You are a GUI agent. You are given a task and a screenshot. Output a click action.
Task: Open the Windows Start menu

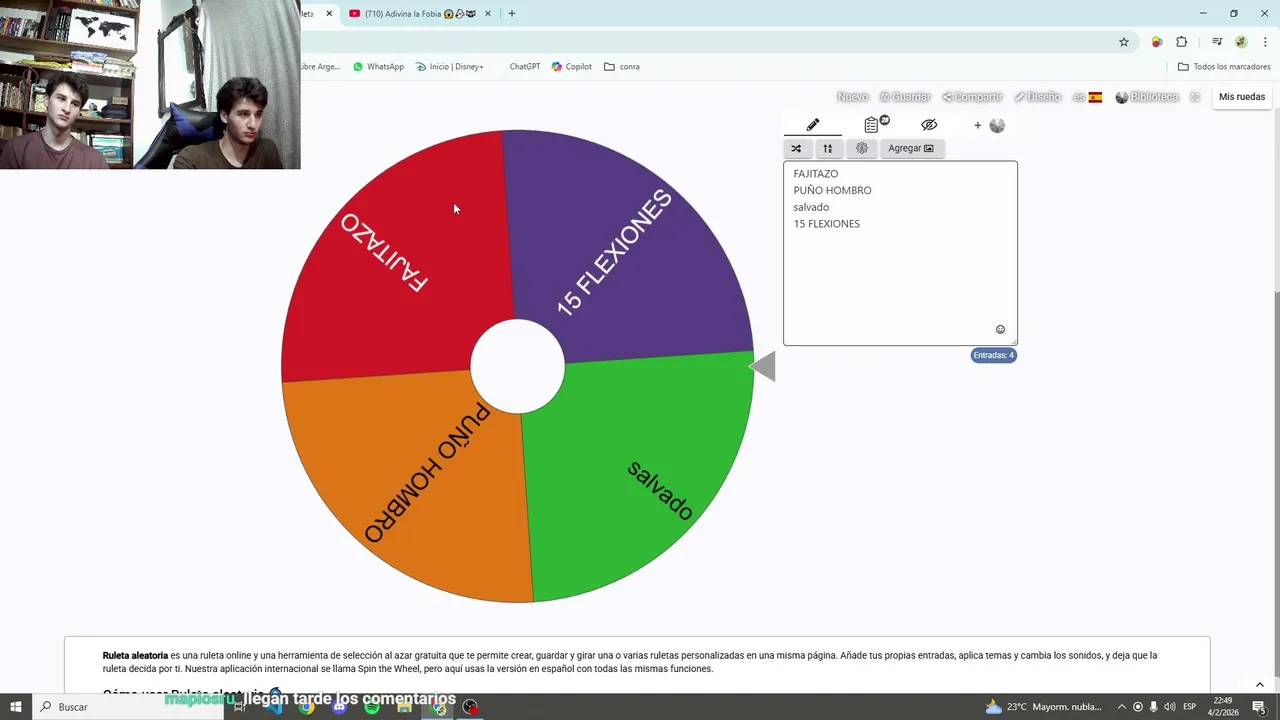(15, 707)
